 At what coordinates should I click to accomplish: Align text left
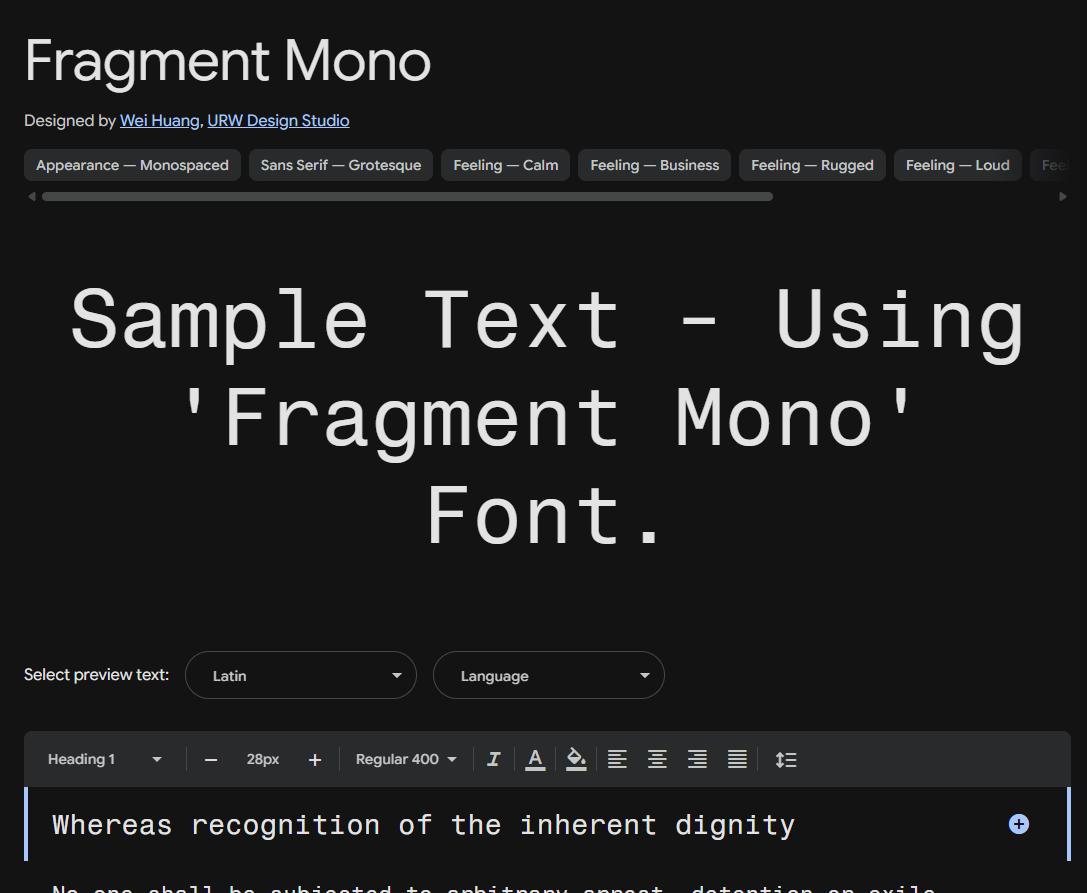click(617, 759)
